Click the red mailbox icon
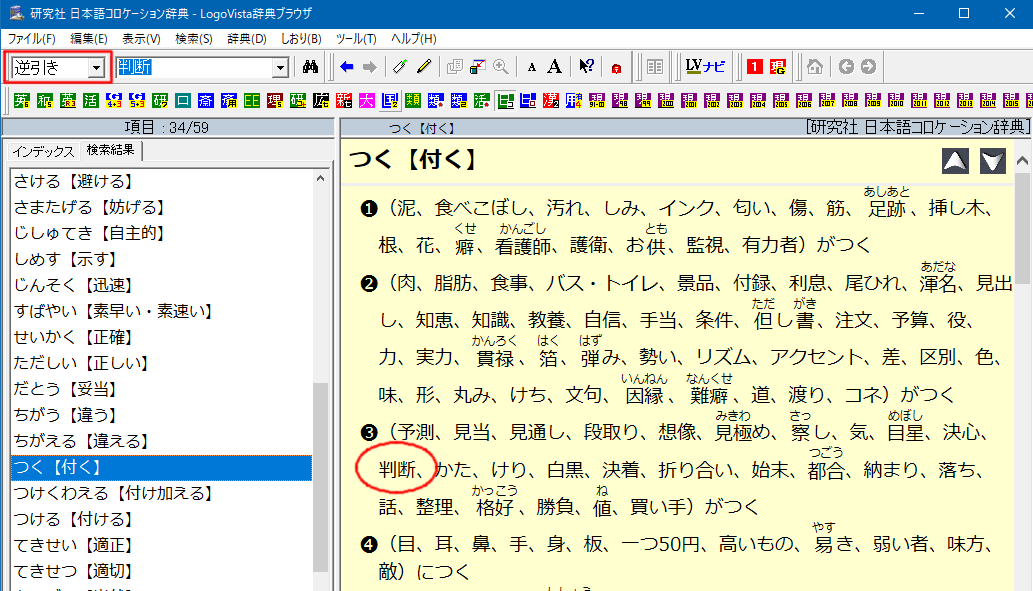The image size is (1033, 591). (616, 68)
